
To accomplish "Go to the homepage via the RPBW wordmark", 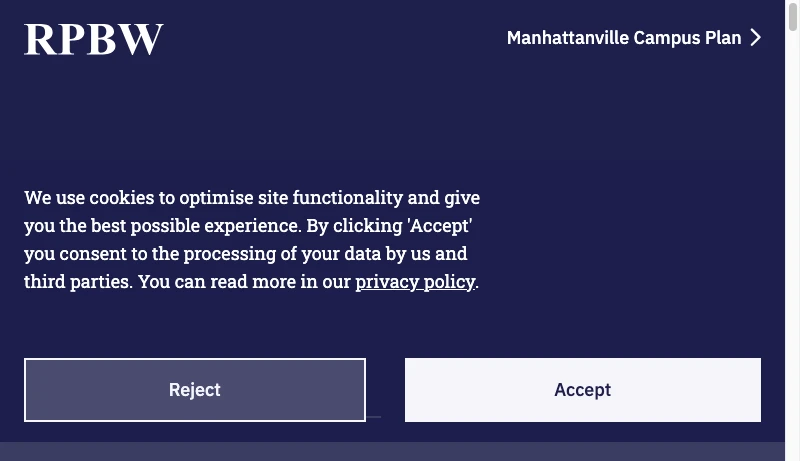I will pyautogui.click(x=93, y=39).
